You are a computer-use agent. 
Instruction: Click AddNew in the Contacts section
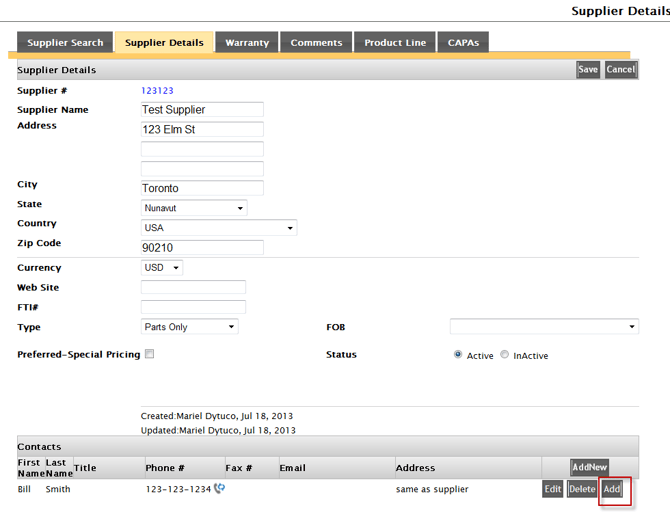[x=589, y=467]
